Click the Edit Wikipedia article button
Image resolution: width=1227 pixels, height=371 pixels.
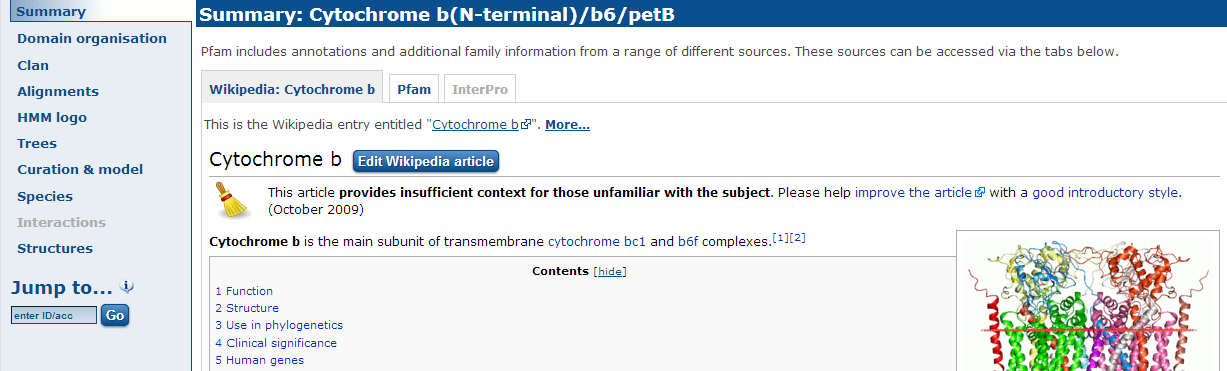[x=425, y=161]
